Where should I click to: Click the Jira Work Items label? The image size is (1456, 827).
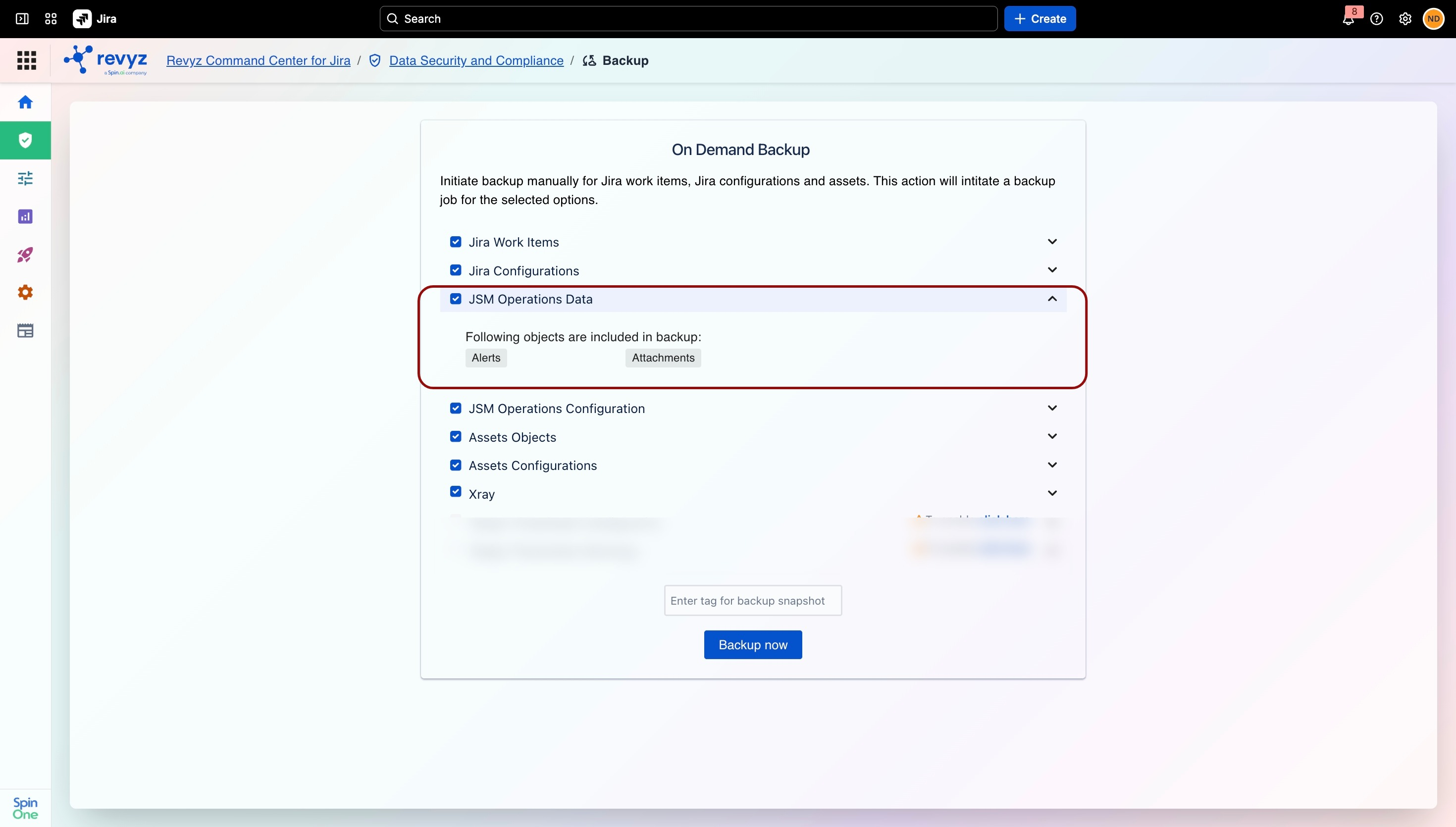point(514,243)
